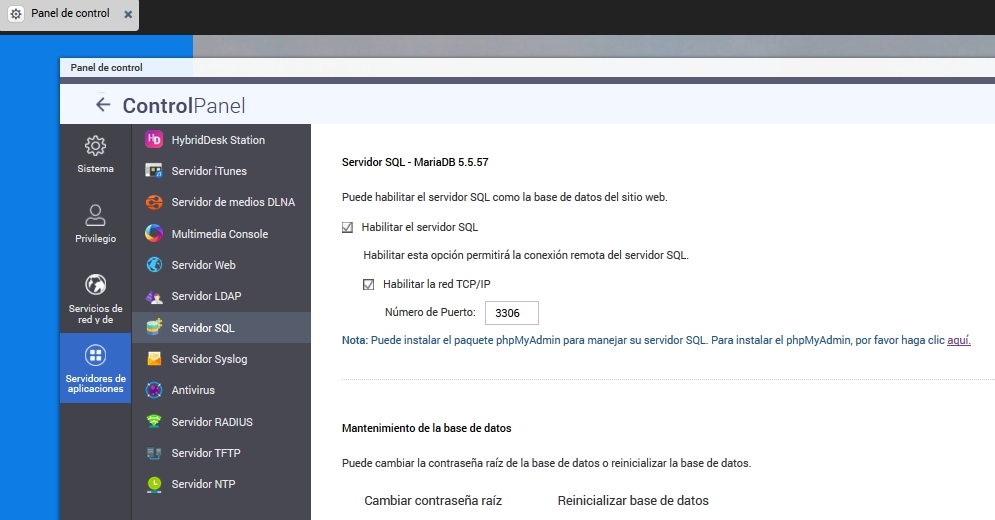Open the Sistema gear icon section
Viewport: 995px width, 520px height.
coord(96,146)
